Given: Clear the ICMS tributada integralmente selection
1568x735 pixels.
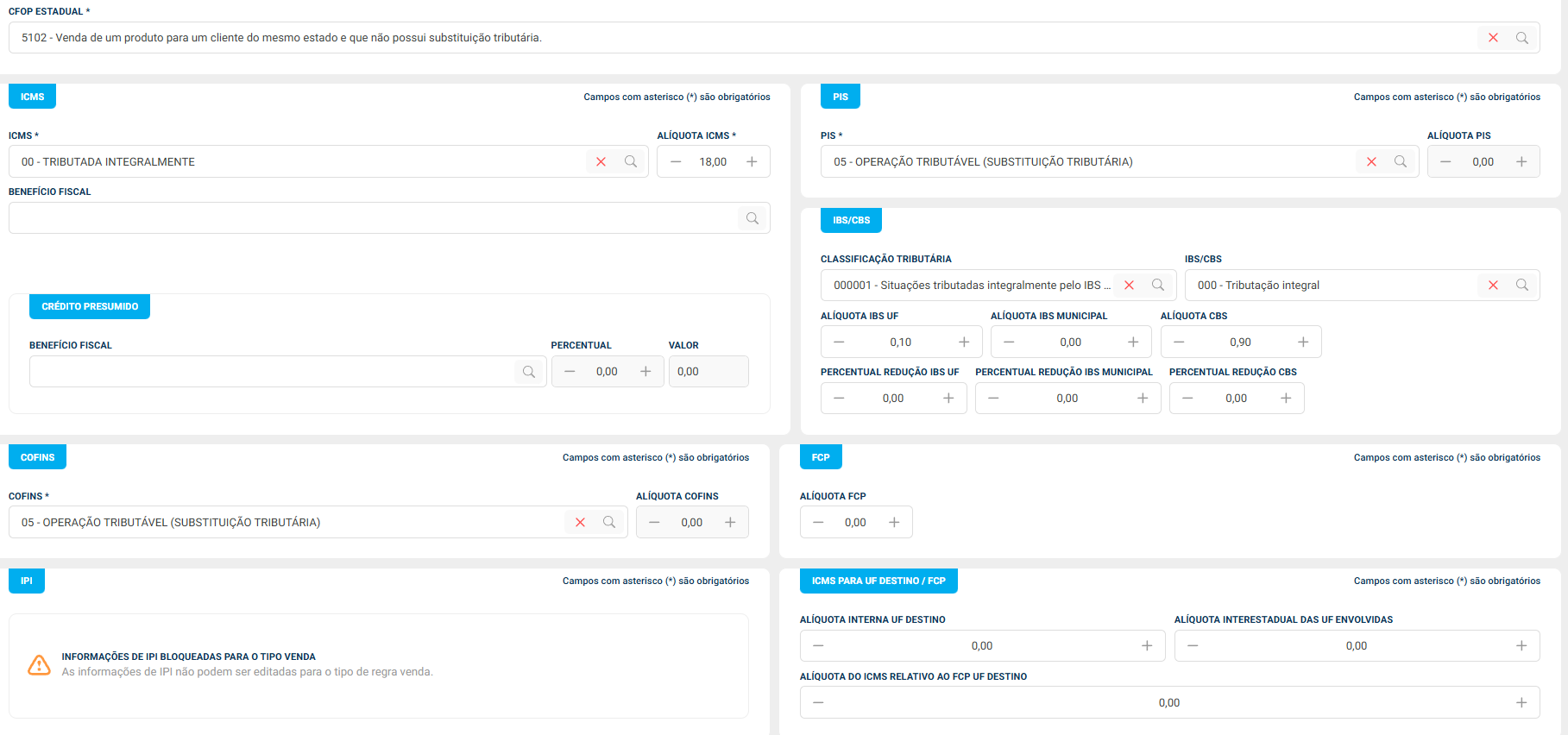Looking at the screenshot, I should click(x=601, y=162).
